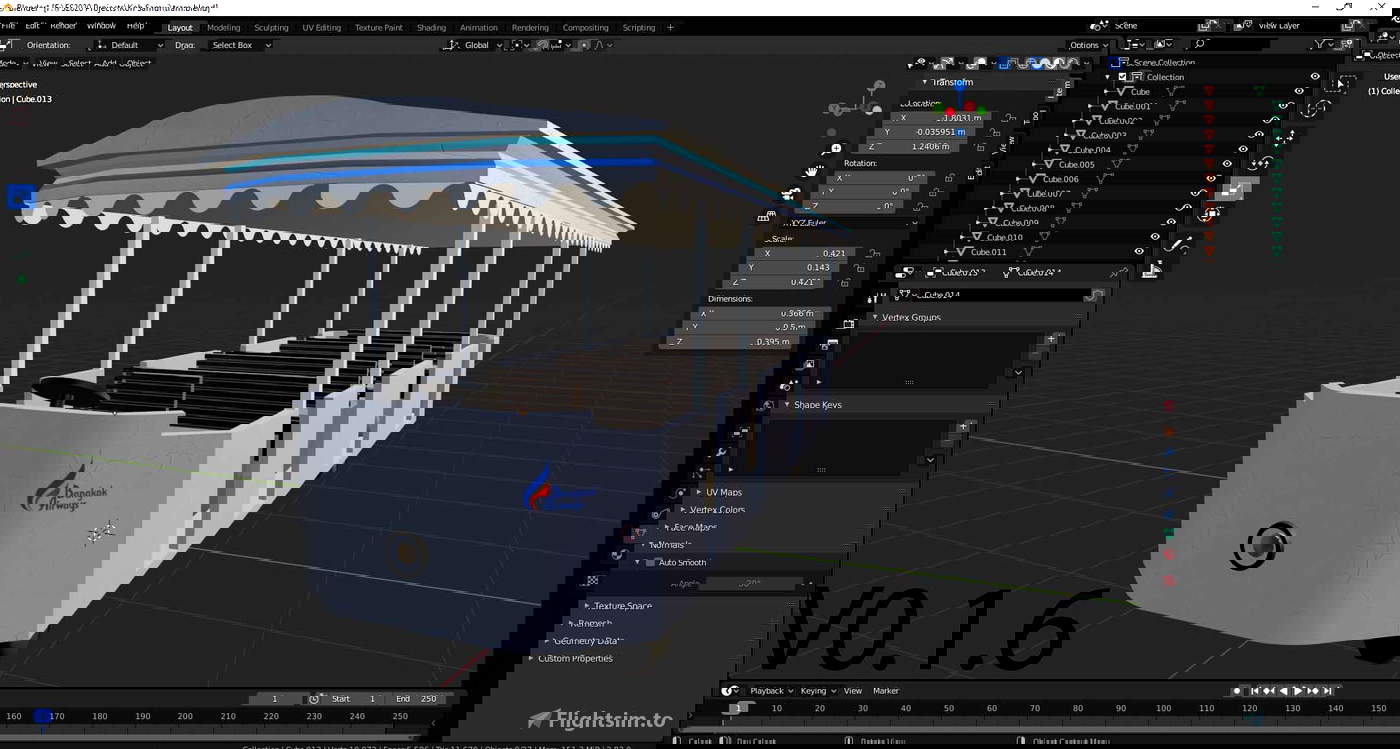Lock the Location X value
This screenshot has height=749, width=1400.
point(1008,118)
